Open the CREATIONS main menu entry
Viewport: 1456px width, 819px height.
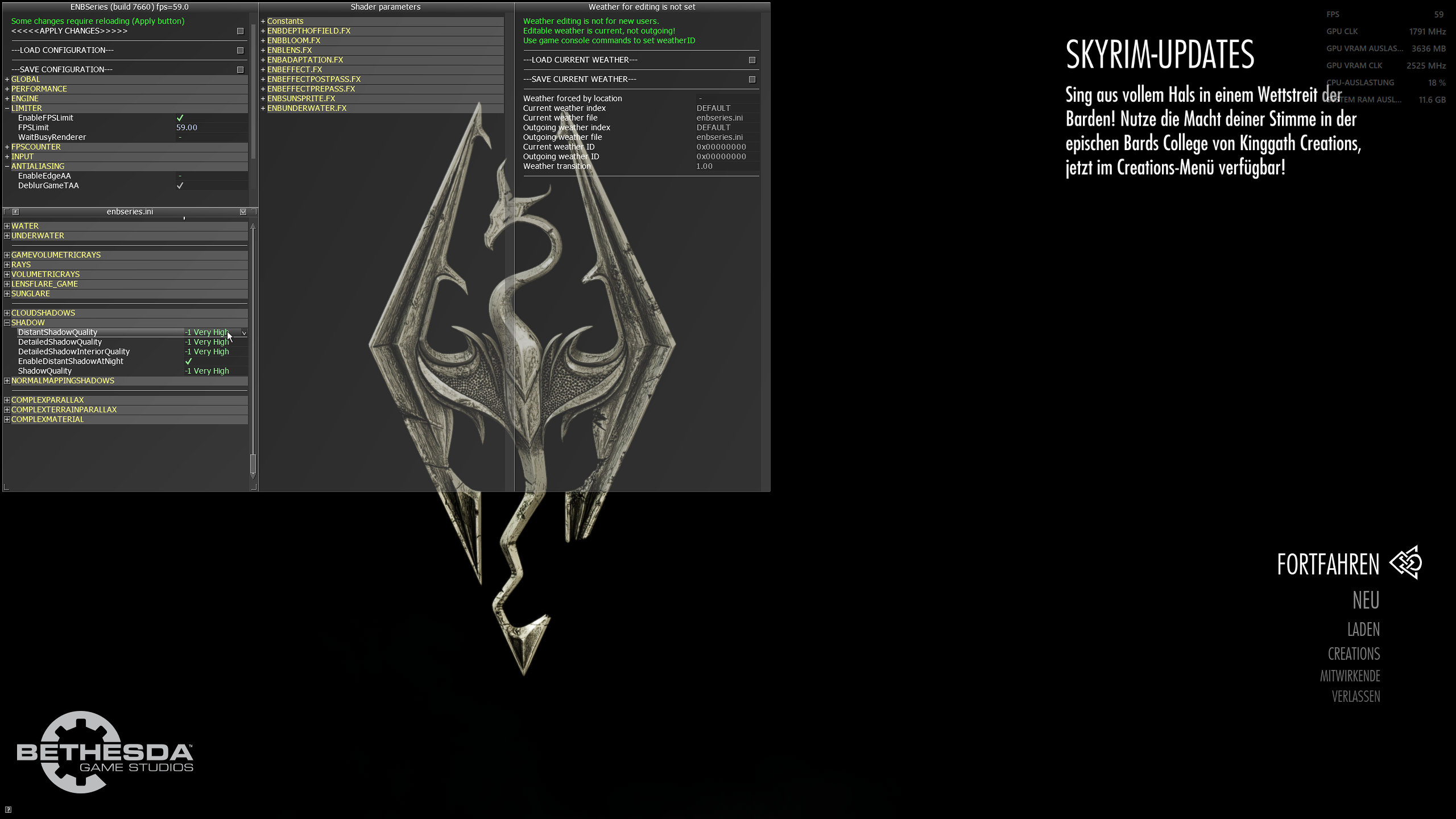[1354, 653]
